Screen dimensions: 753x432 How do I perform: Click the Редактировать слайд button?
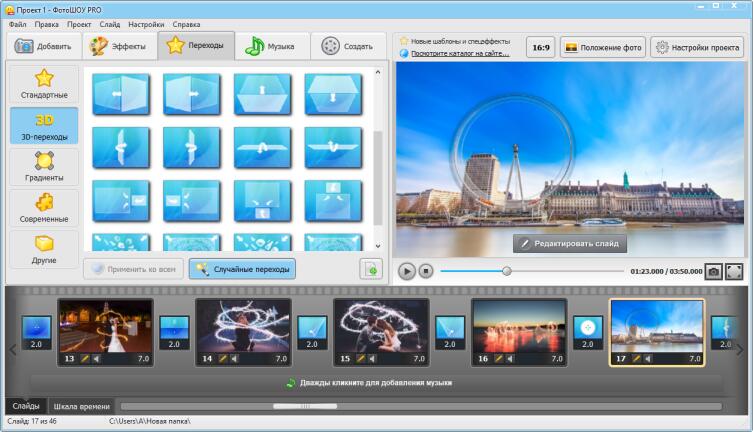coord(570,243)
